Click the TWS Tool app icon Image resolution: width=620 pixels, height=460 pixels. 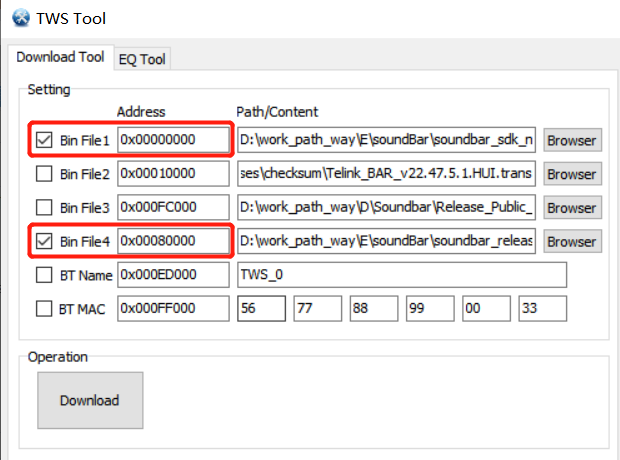click(17, 18)
